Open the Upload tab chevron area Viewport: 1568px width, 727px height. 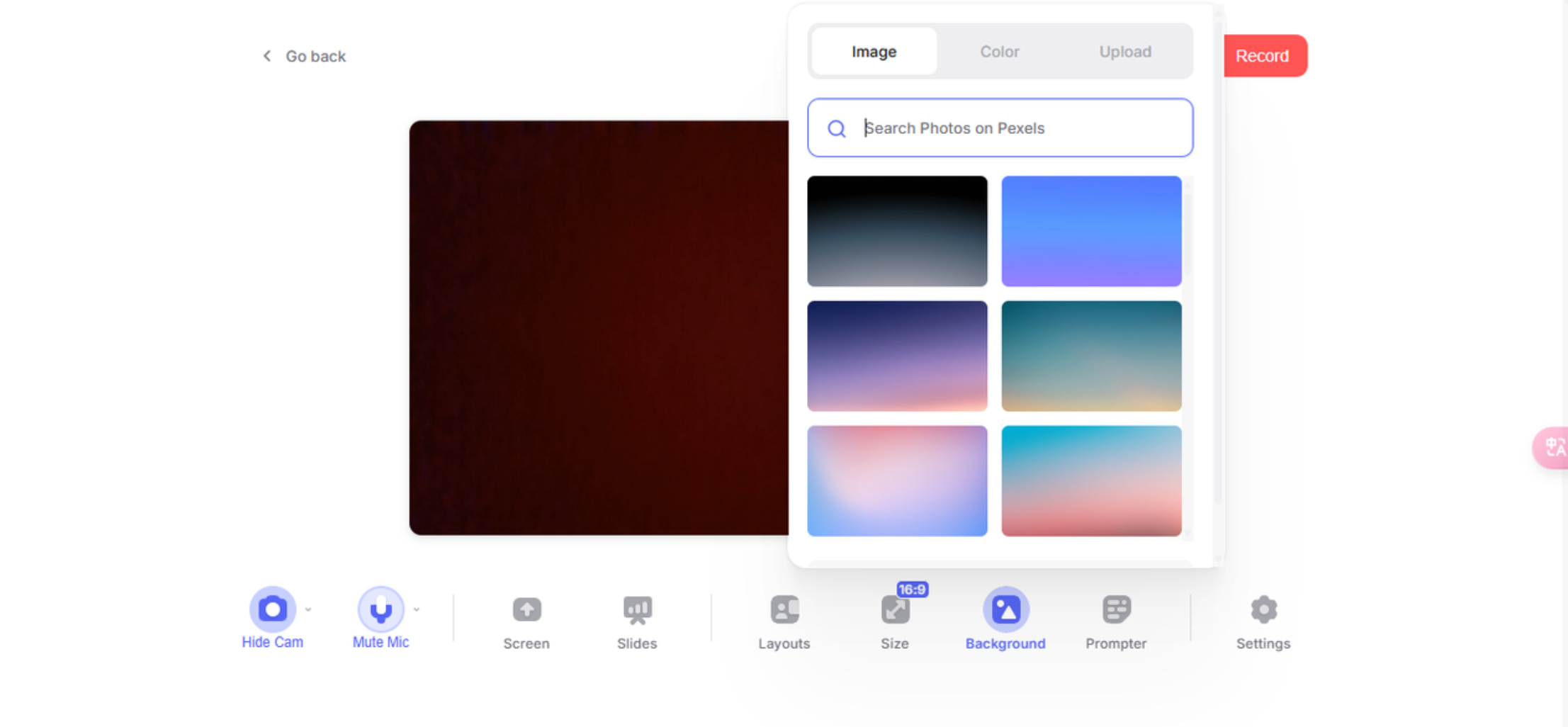pyautogui.click(x=1124, y=51)
